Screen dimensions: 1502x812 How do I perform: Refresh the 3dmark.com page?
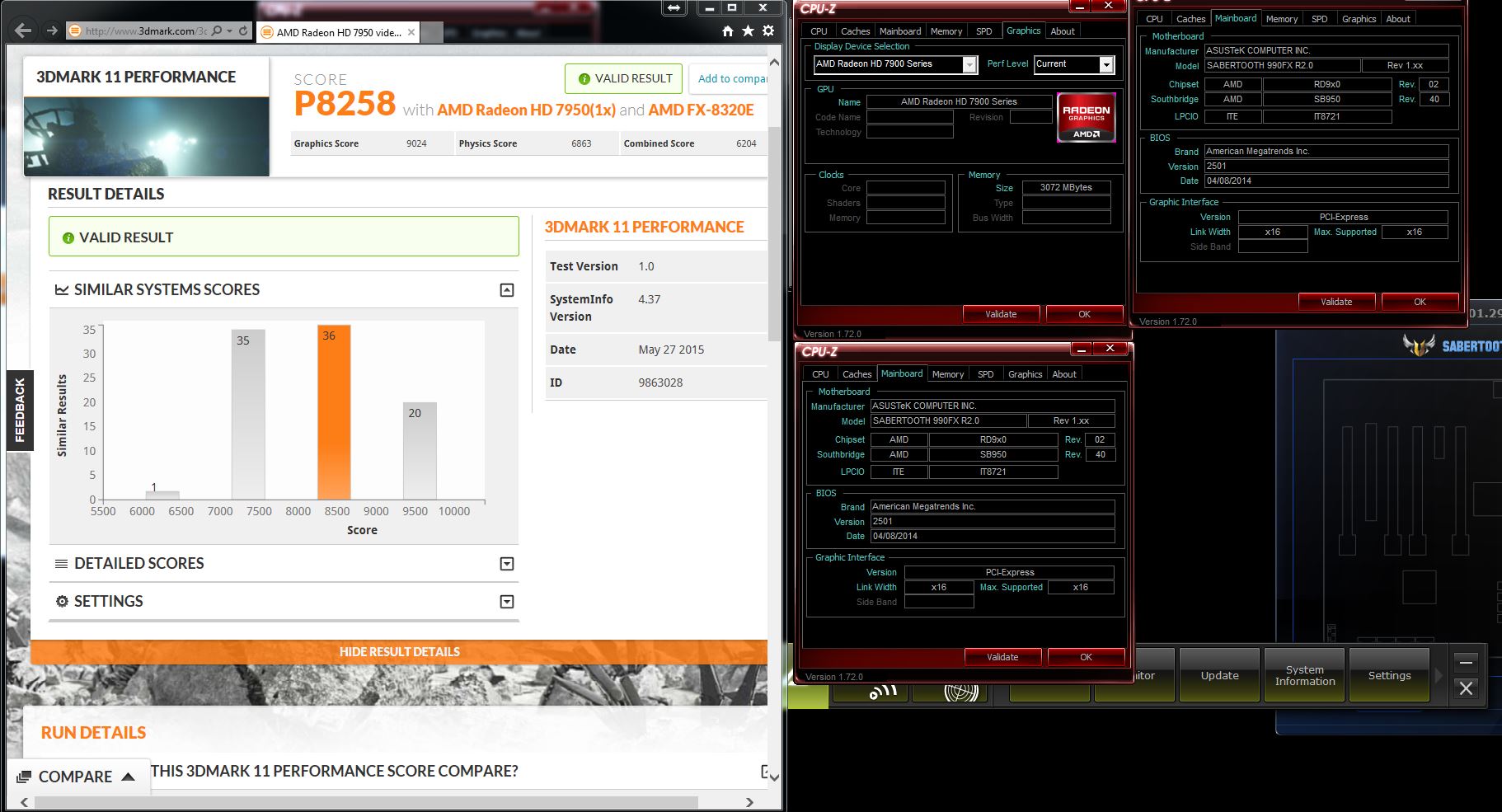[x=243, y=31]
